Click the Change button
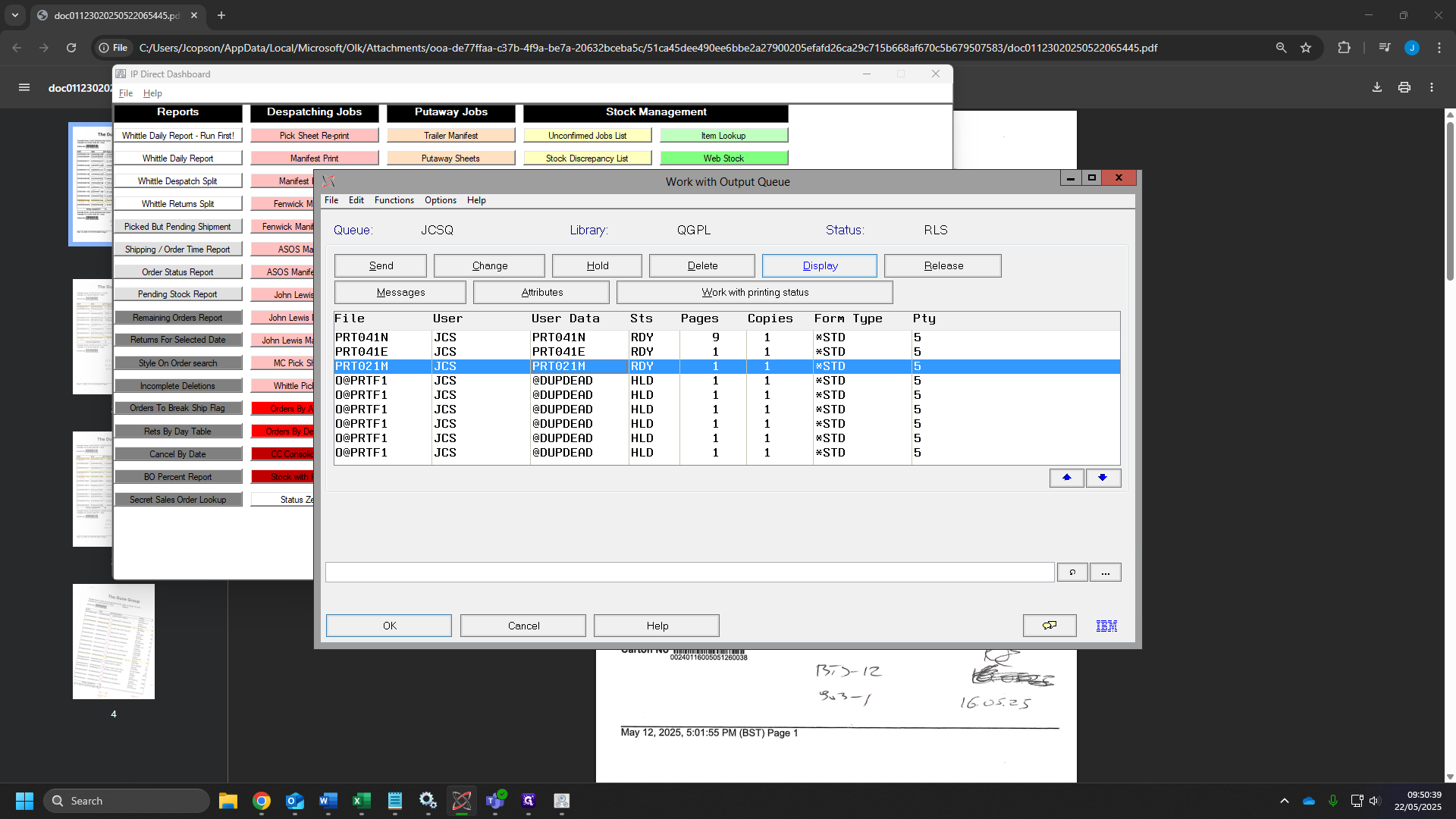1456x819 pixels. 489,265
